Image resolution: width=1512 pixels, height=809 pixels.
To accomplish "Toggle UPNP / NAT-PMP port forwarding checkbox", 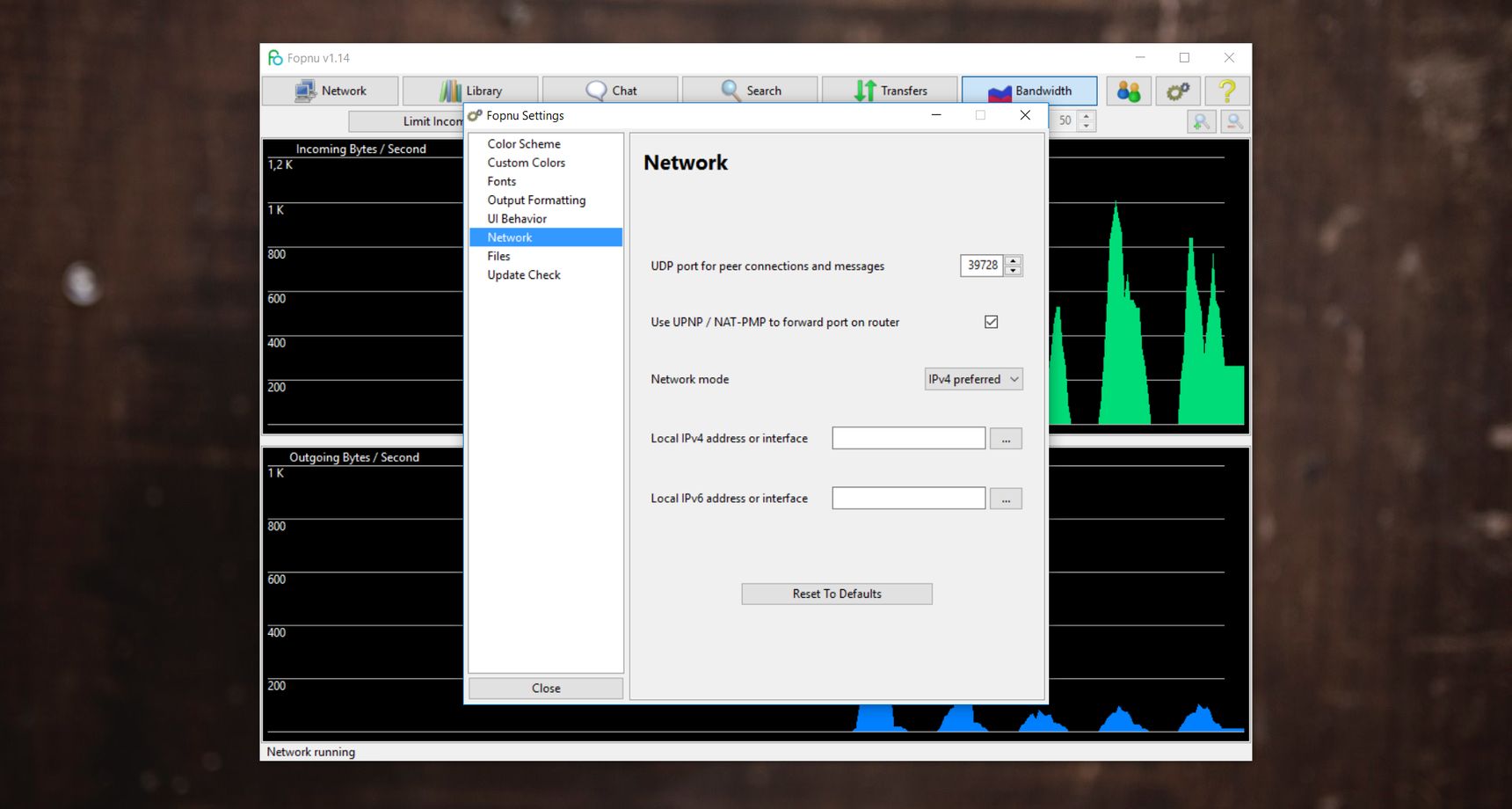I will point(992,322).
